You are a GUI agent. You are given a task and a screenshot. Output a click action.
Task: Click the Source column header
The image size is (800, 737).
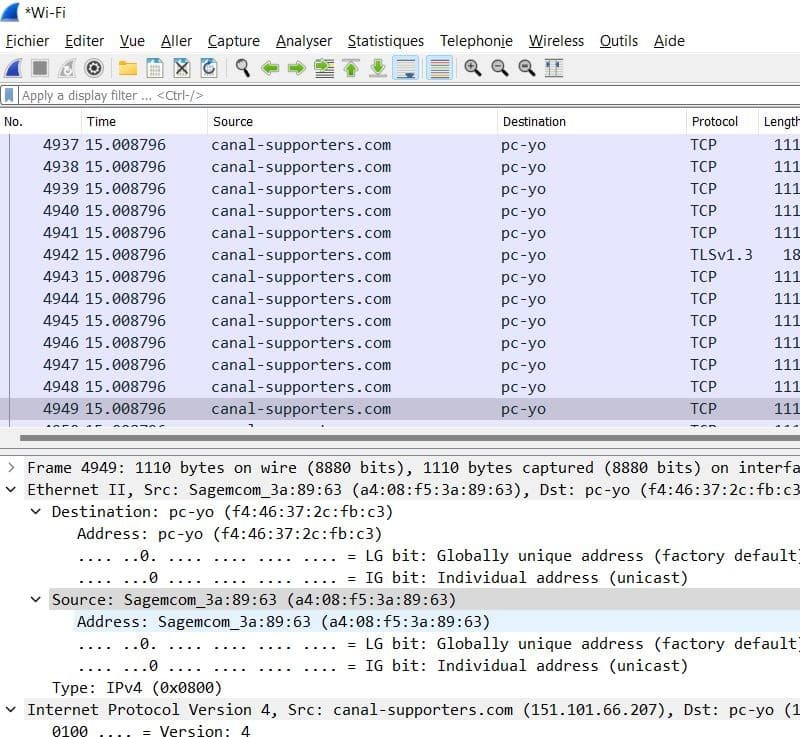(232, 121)
